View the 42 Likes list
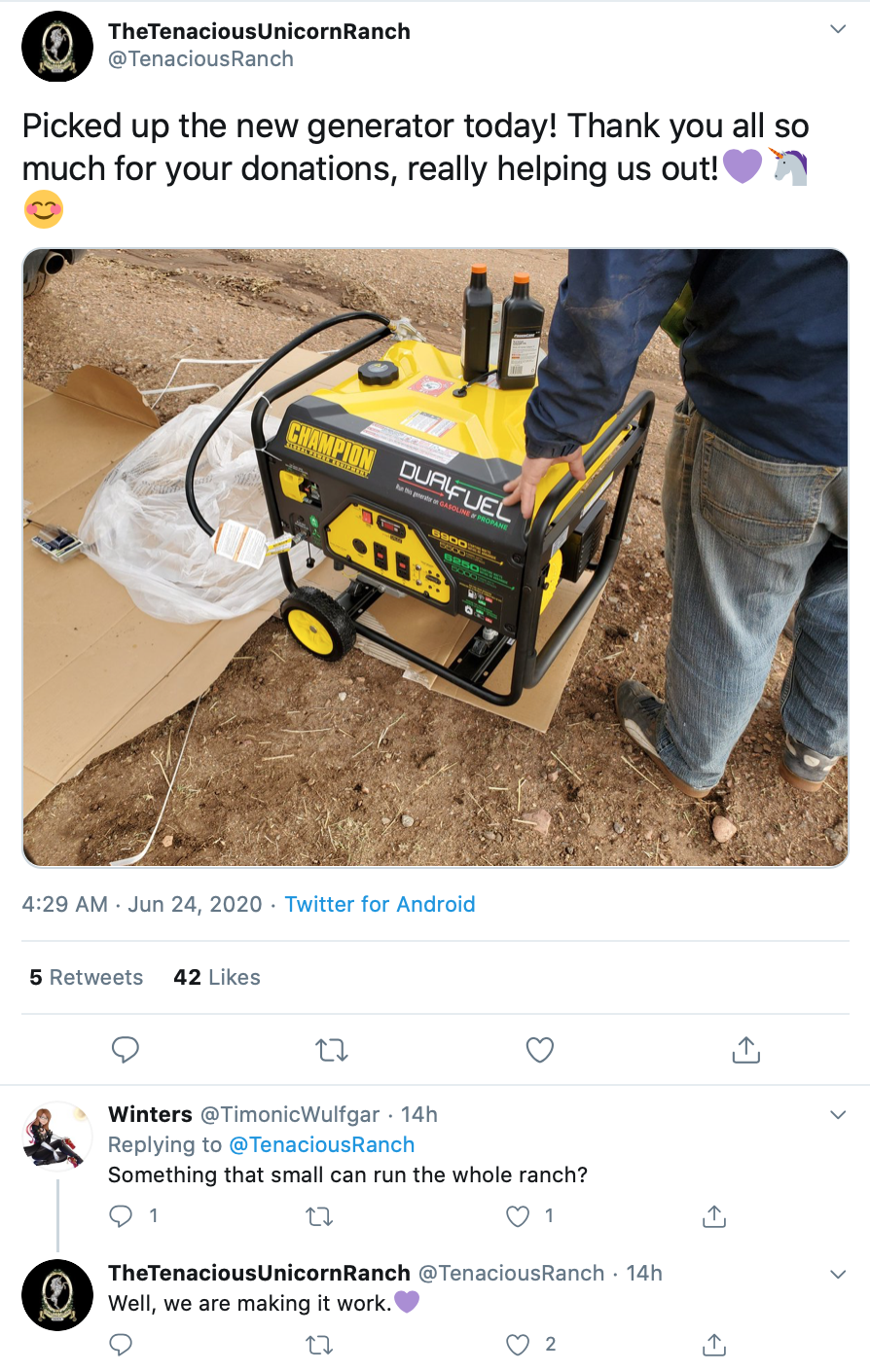This screenshot has width=870, height=1372. (217, 977)
